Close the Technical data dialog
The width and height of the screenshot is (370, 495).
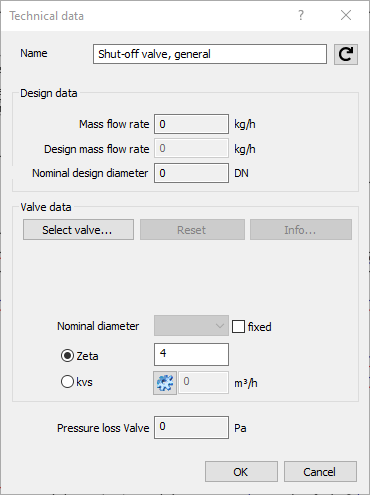click(x=346, y=15)
